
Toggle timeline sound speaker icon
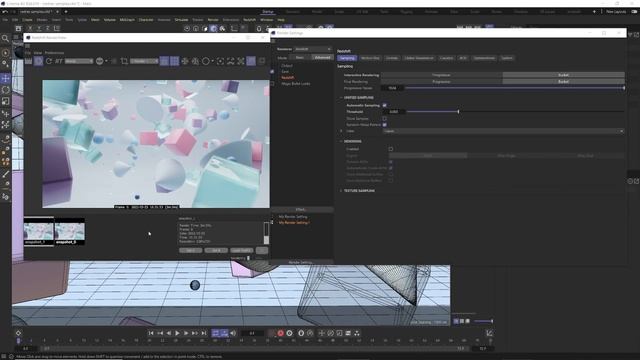[x=233, y=333]
